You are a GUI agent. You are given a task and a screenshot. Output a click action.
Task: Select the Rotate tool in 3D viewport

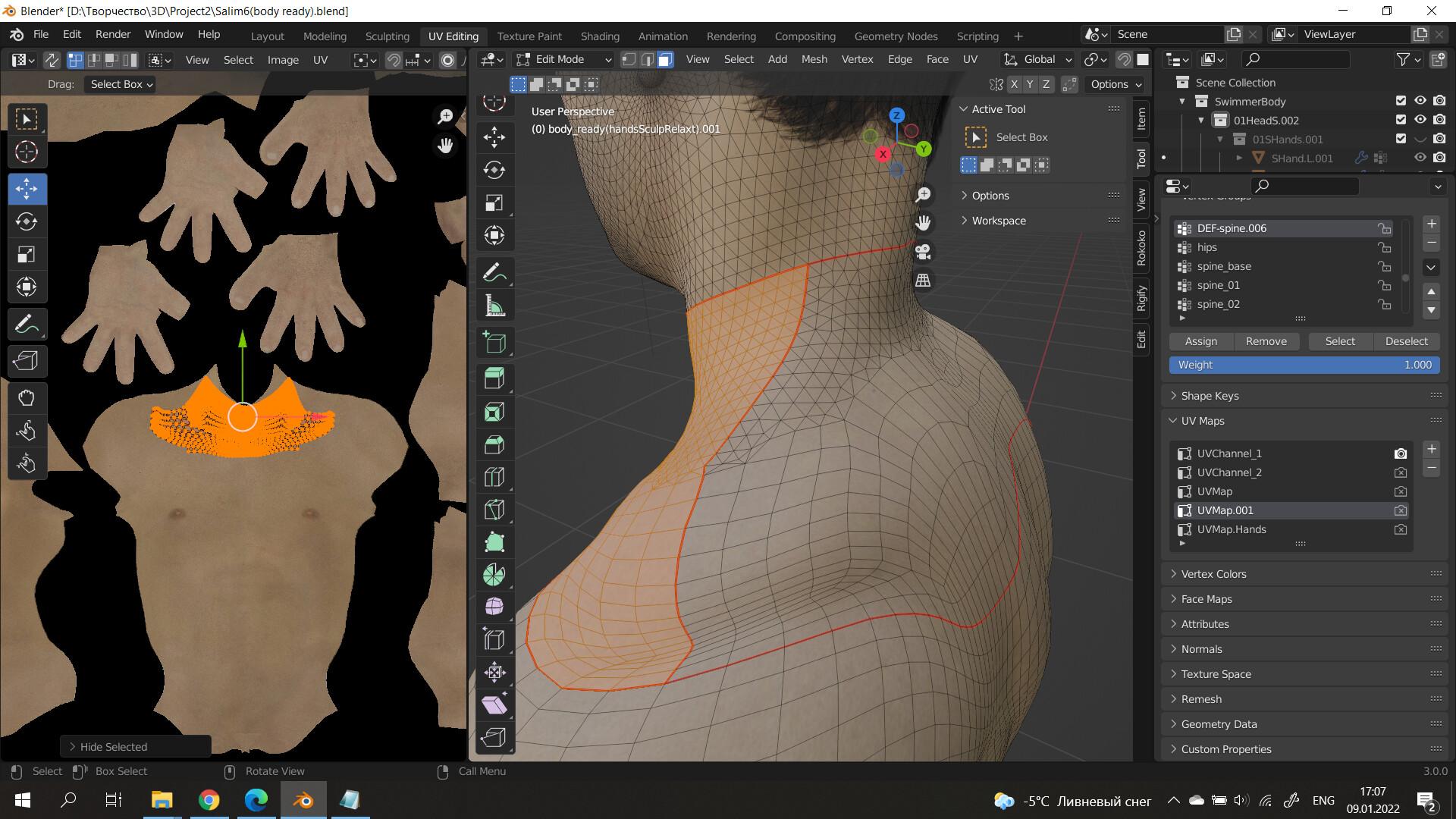(x=494, y=170)
